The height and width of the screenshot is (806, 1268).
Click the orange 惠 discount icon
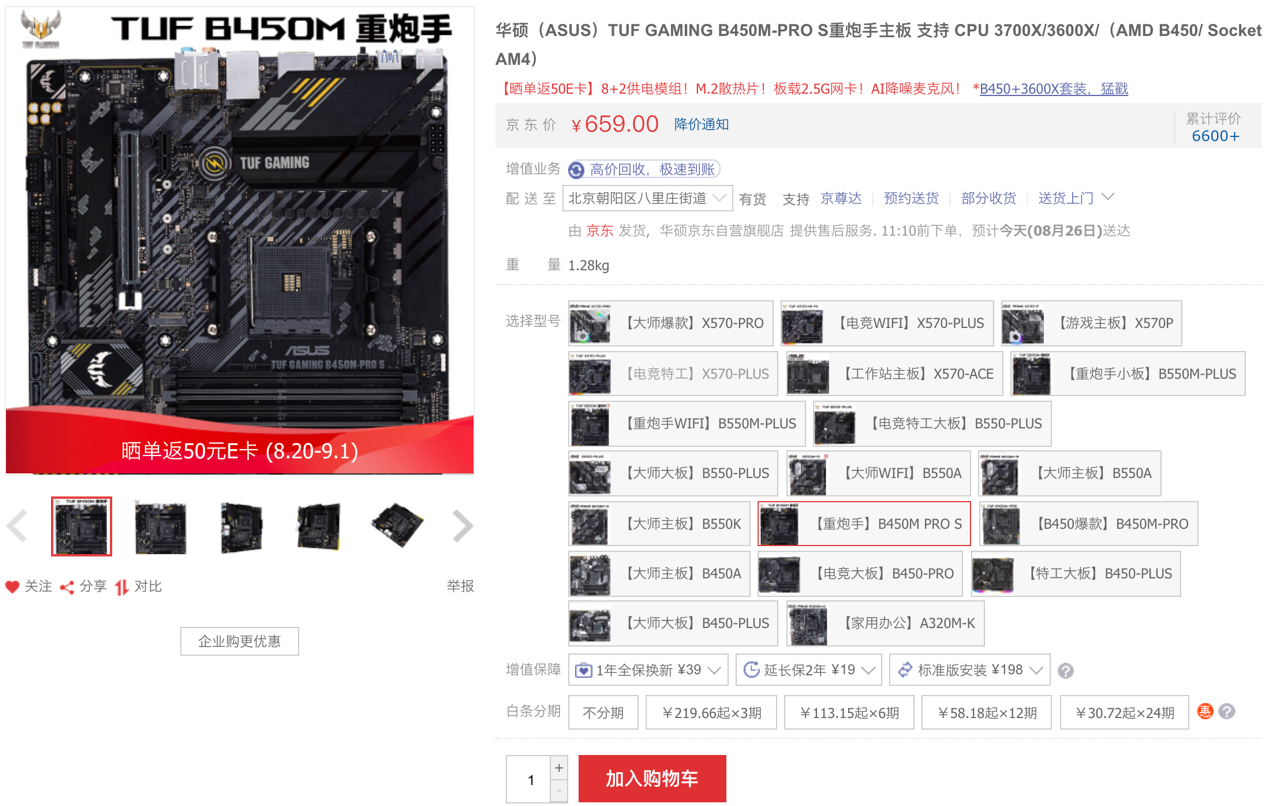1205,712
